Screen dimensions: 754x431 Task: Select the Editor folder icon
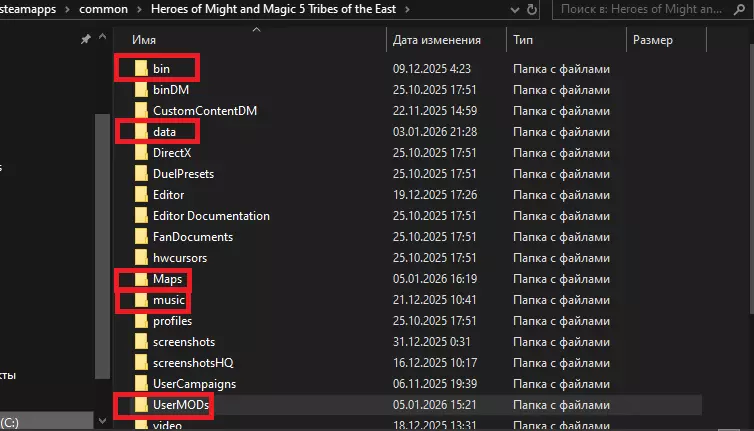coord(140,195)
